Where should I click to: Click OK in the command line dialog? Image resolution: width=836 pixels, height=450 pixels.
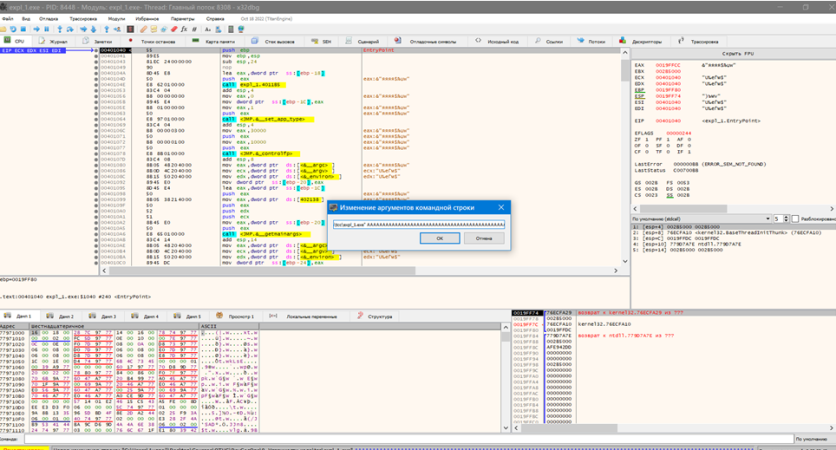pos(439,239)
